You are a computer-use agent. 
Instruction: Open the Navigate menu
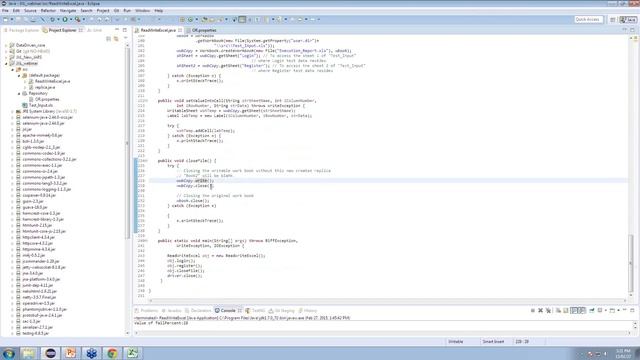click(x=68, y=11)
